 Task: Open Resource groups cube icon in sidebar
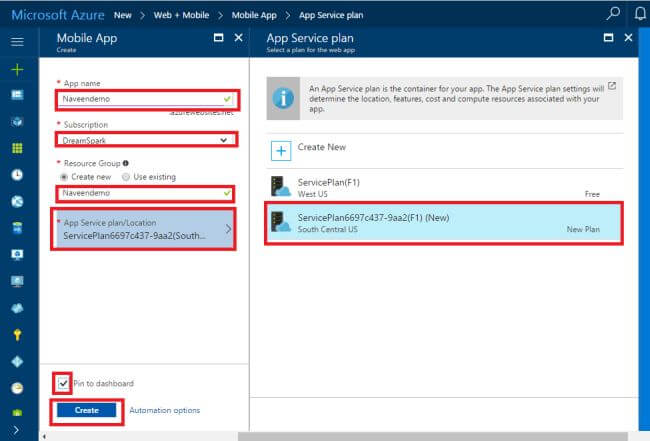click(x=17, y=121)
